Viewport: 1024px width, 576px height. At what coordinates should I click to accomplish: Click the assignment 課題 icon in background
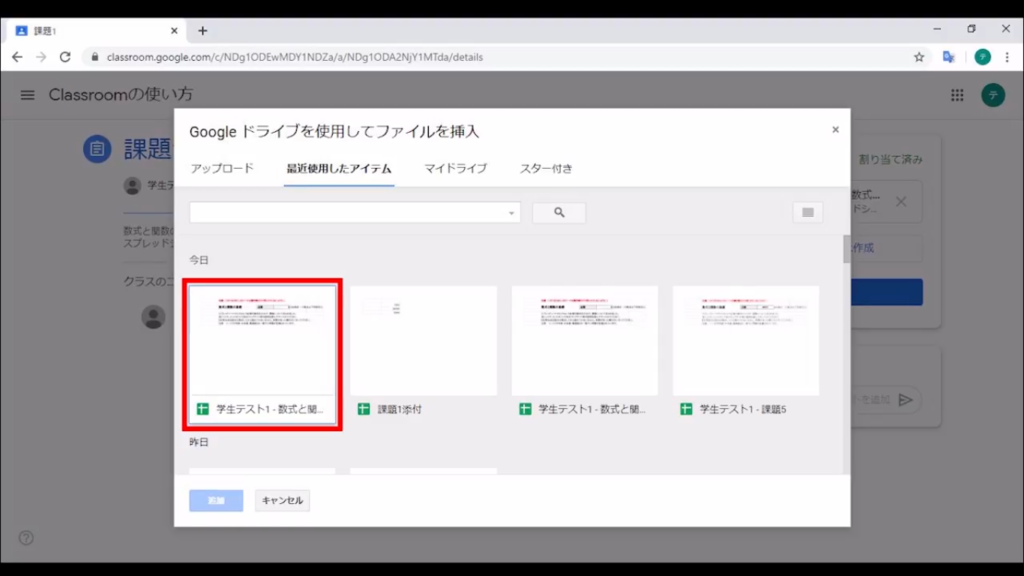coord(97,149)
